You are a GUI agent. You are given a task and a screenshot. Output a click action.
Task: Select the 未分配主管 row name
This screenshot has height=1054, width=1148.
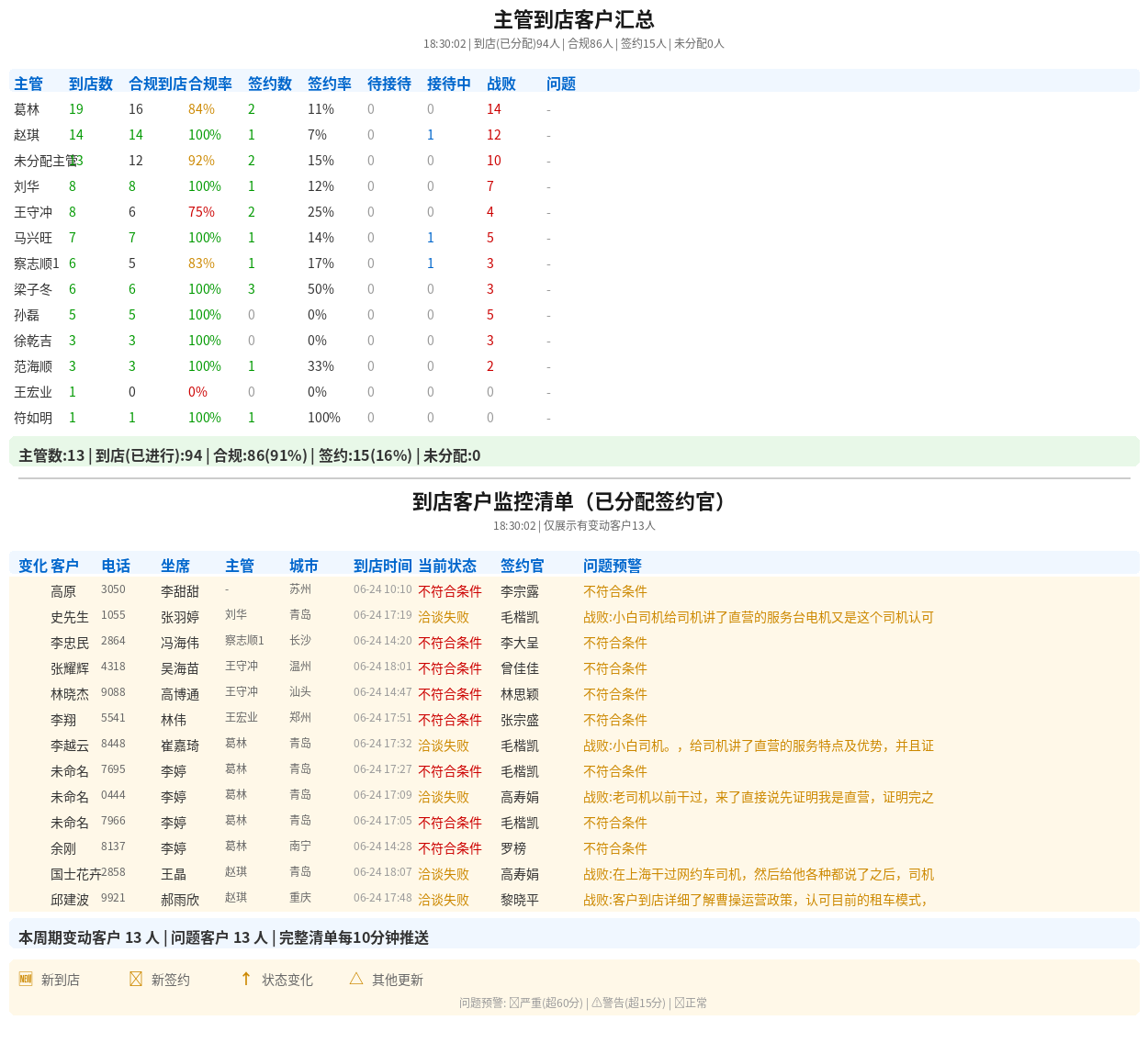point(46,161)
